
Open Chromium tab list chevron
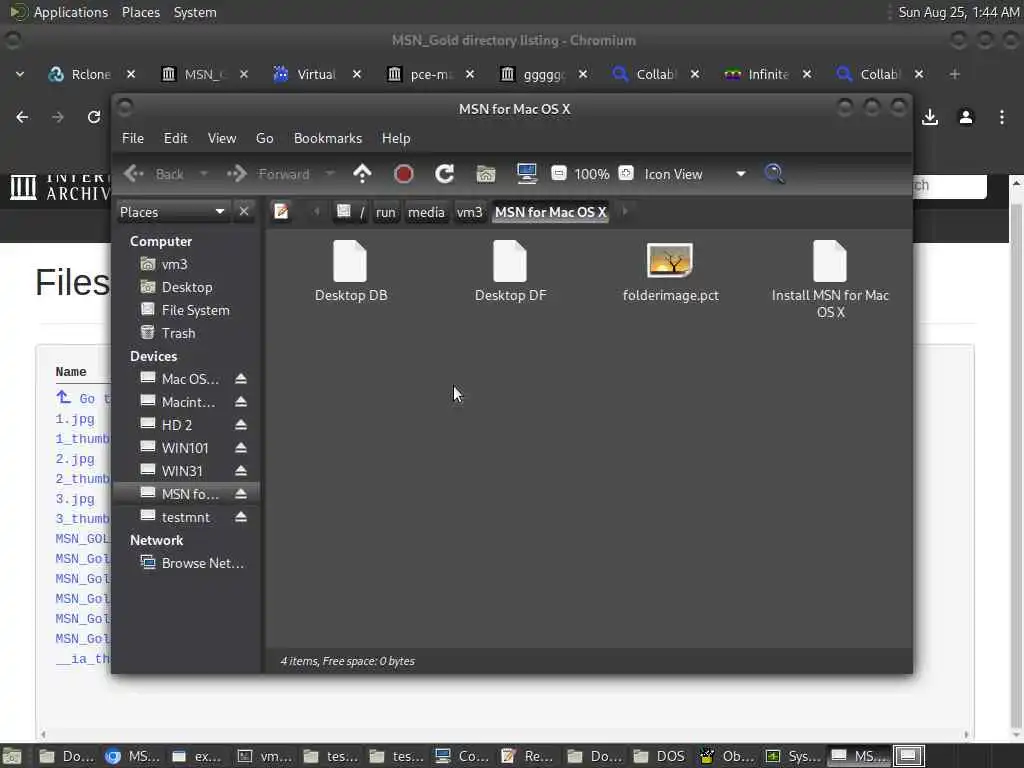click(20, 74)
